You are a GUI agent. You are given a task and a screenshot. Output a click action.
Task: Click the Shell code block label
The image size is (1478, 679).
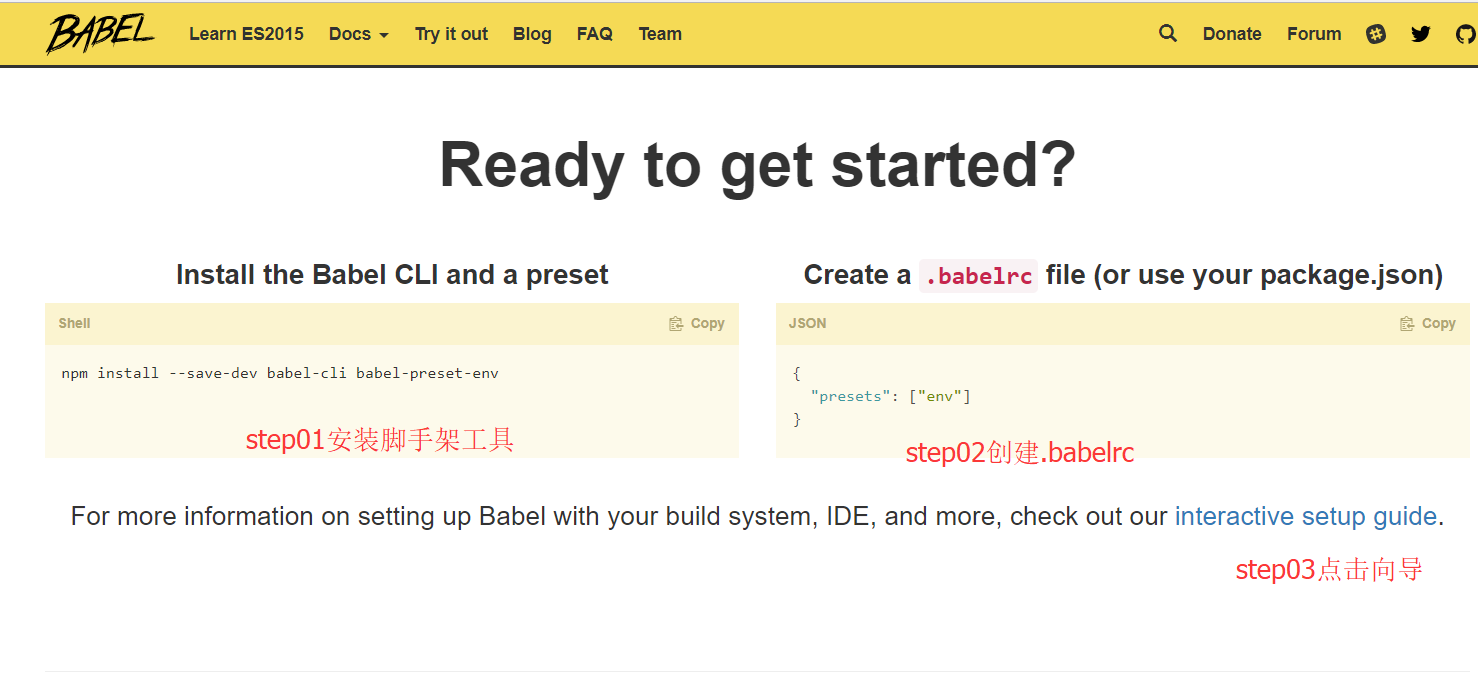tap(74, 323)
